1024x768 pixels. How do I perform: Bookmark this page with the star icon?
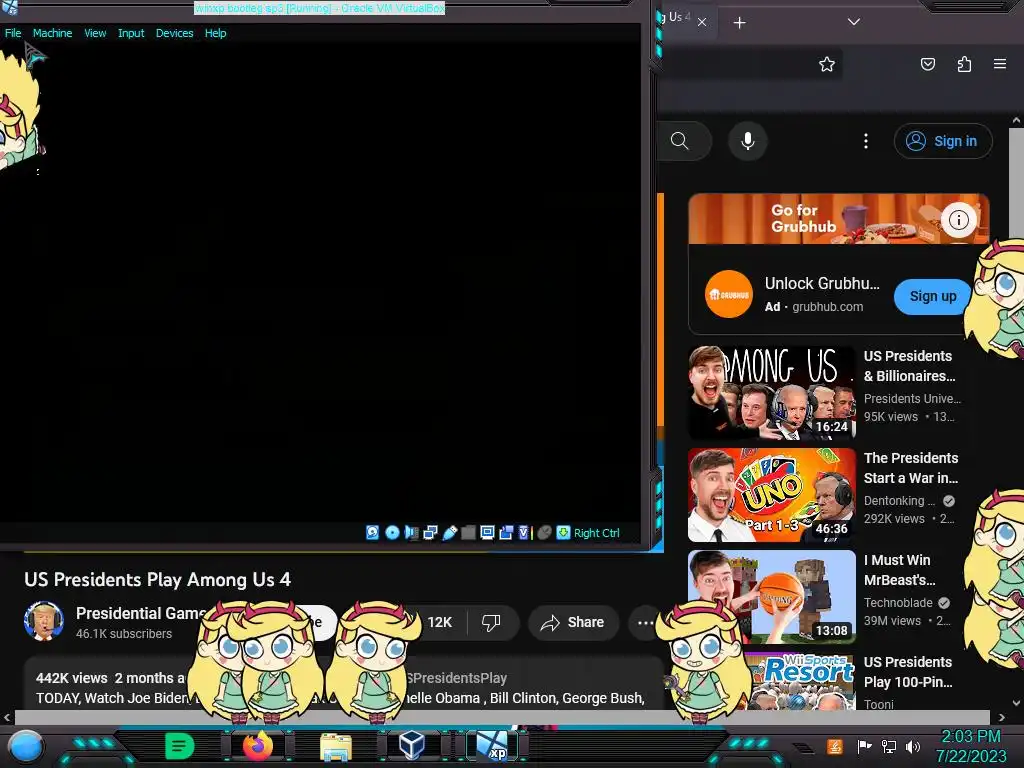pos(827,64)
